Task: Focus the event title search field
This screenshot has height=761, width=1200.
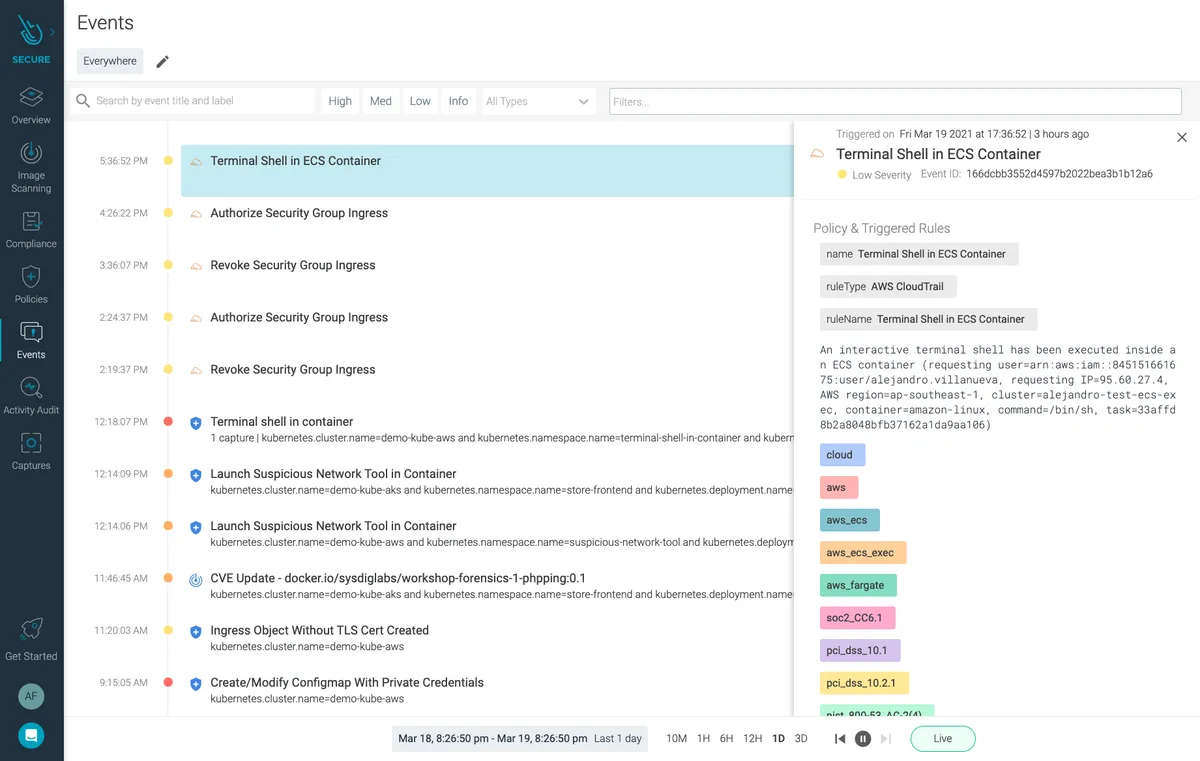Action: click(x=203, y=101)
